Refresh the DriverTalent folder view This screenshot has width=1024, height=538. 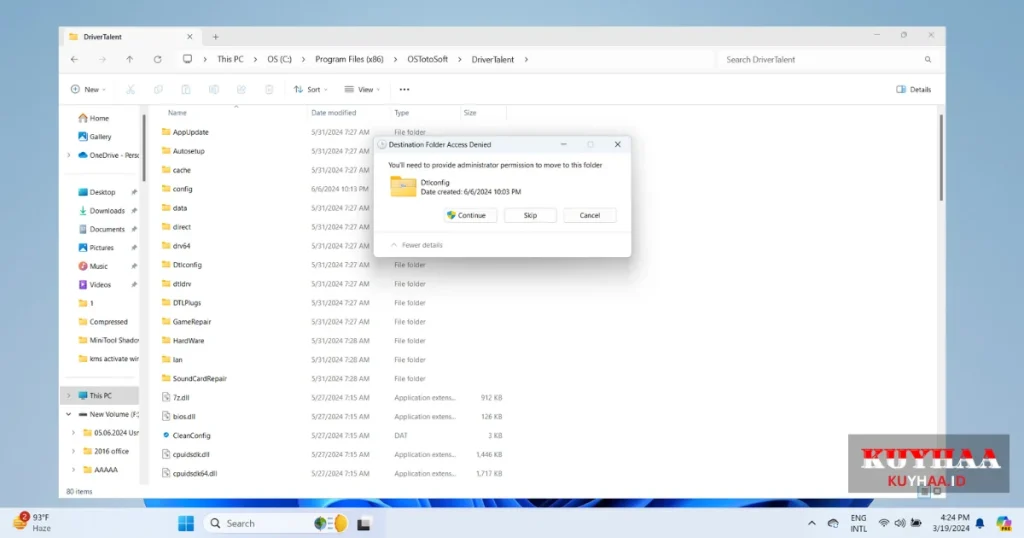point(157,59)
